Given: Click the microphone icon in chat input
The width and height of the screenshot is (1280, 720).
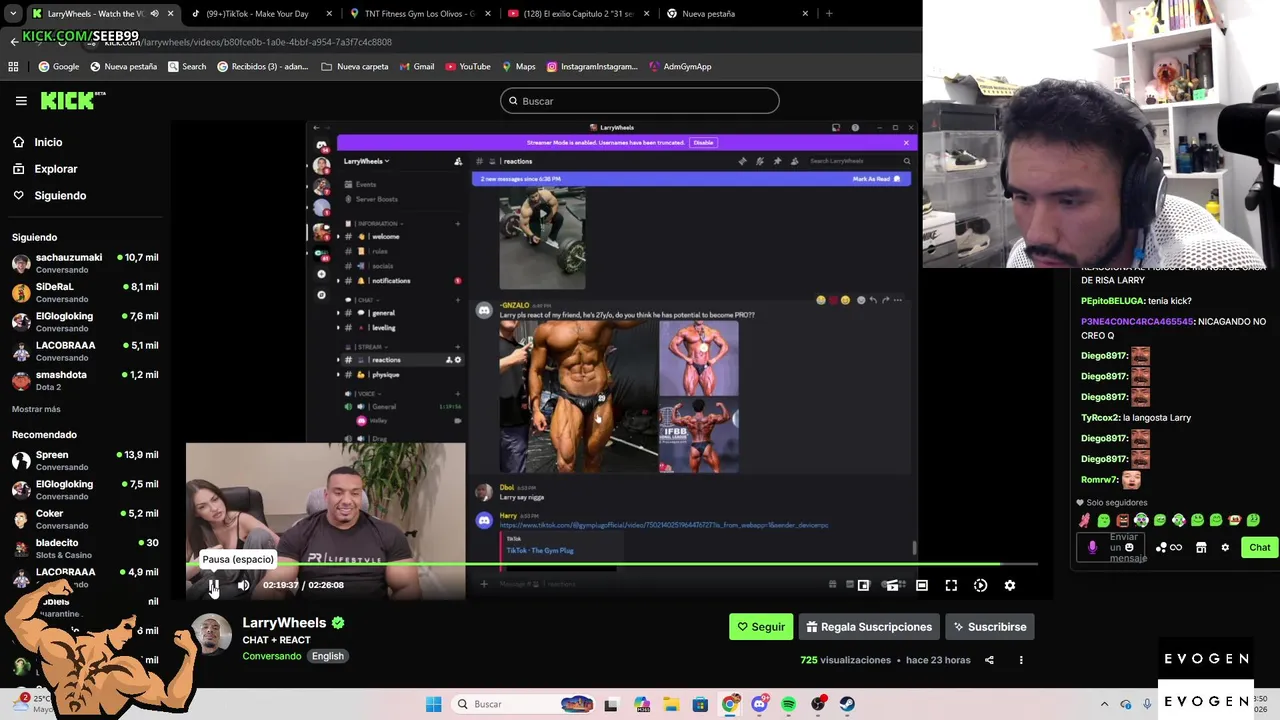Looking at the screenshot, I should [1092, 547].
